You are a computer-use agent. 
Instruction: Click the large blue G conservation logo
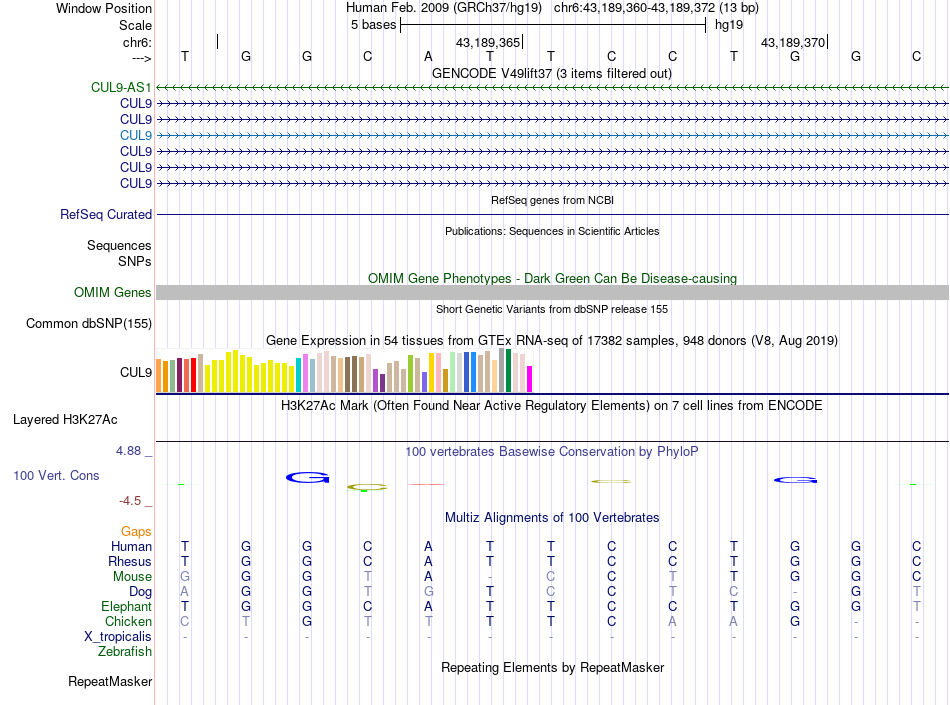308,478
